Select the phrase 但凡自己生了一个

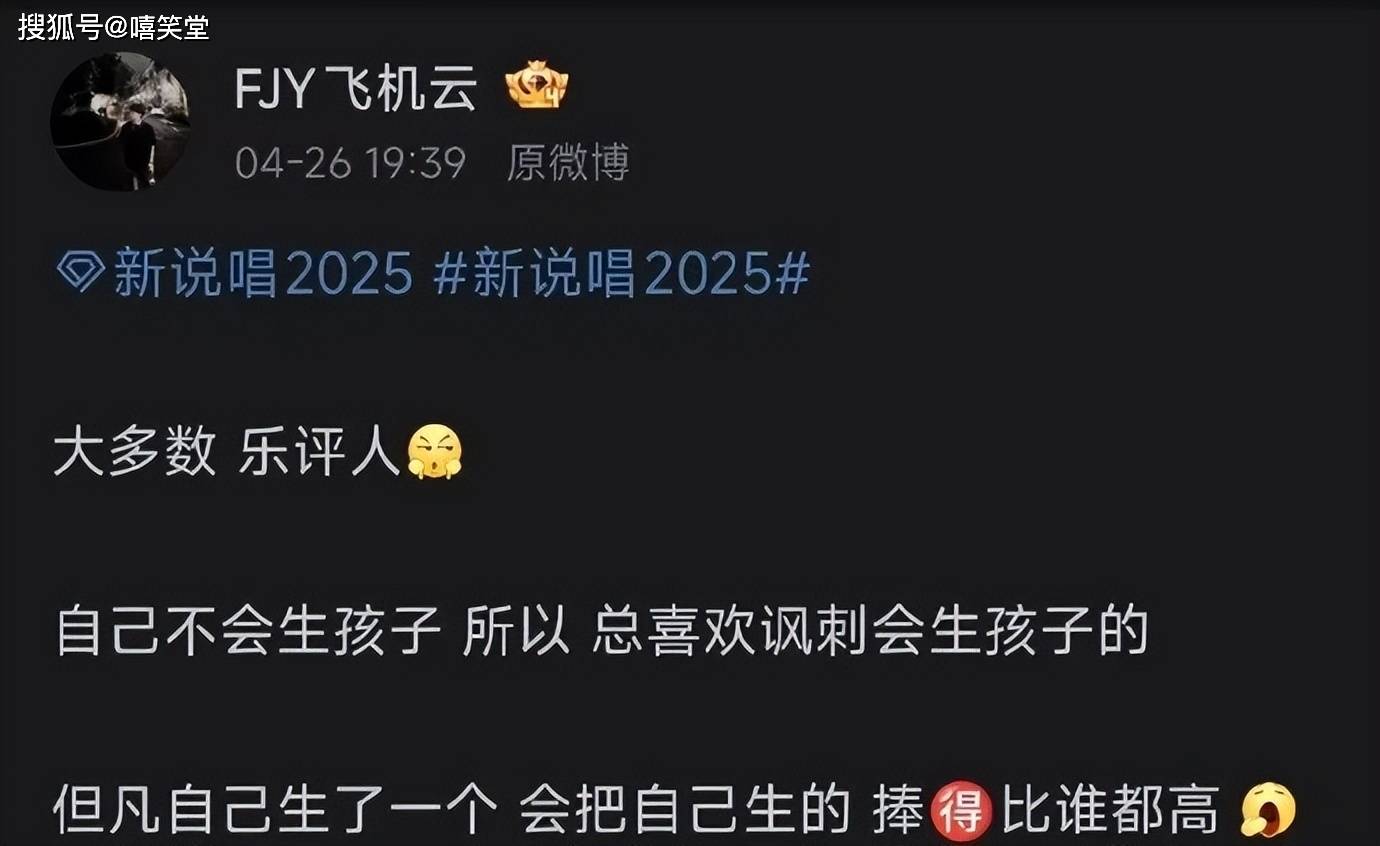click(275, 809)
